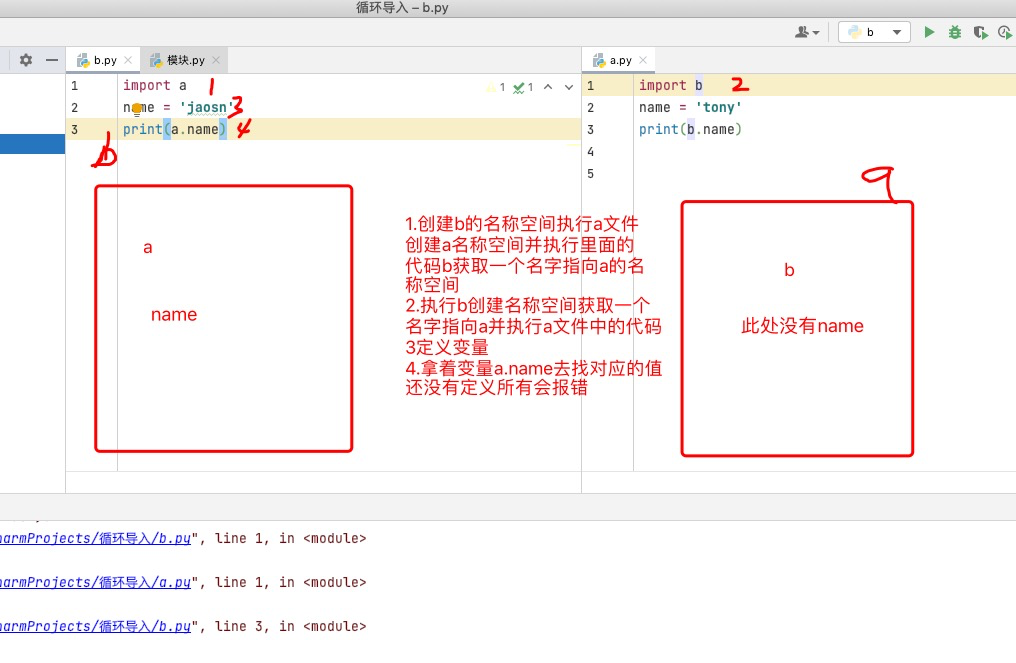Image resolution: width=1016 pixels, height=663 pixels.
Task: Open traceback link b.py line 1
Action: coord(95,538)
